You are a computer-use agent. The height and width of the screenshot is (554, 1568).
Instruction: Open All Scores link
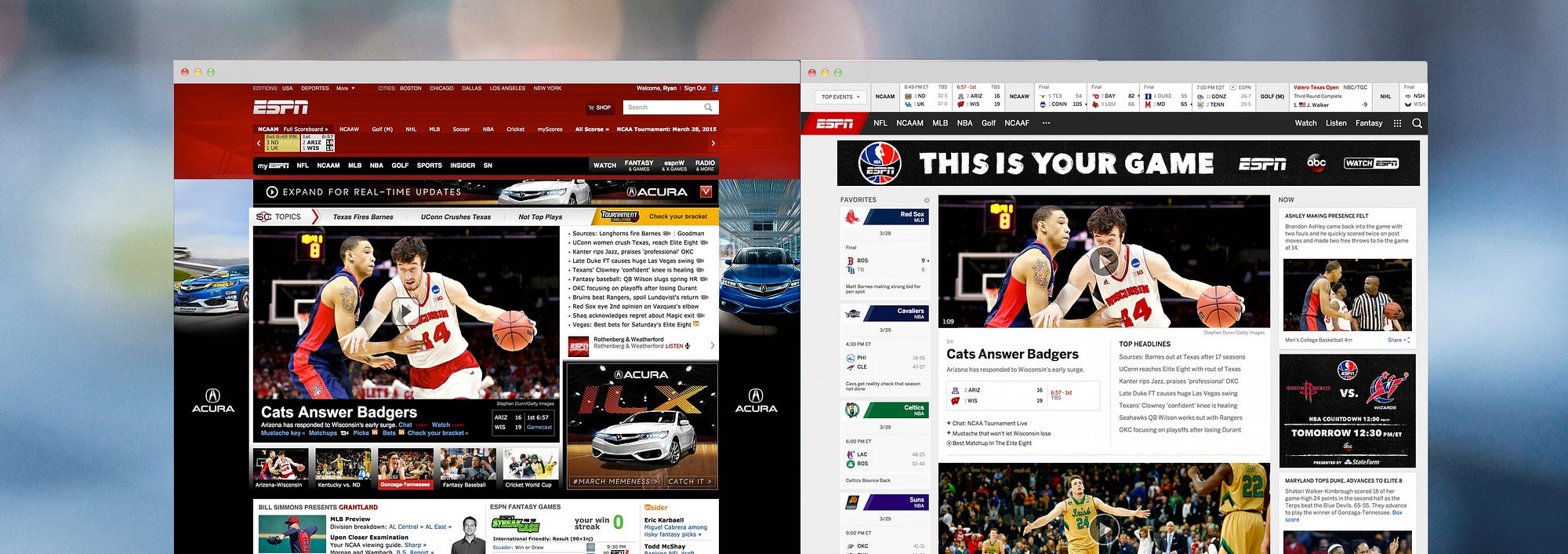(592, 129)
